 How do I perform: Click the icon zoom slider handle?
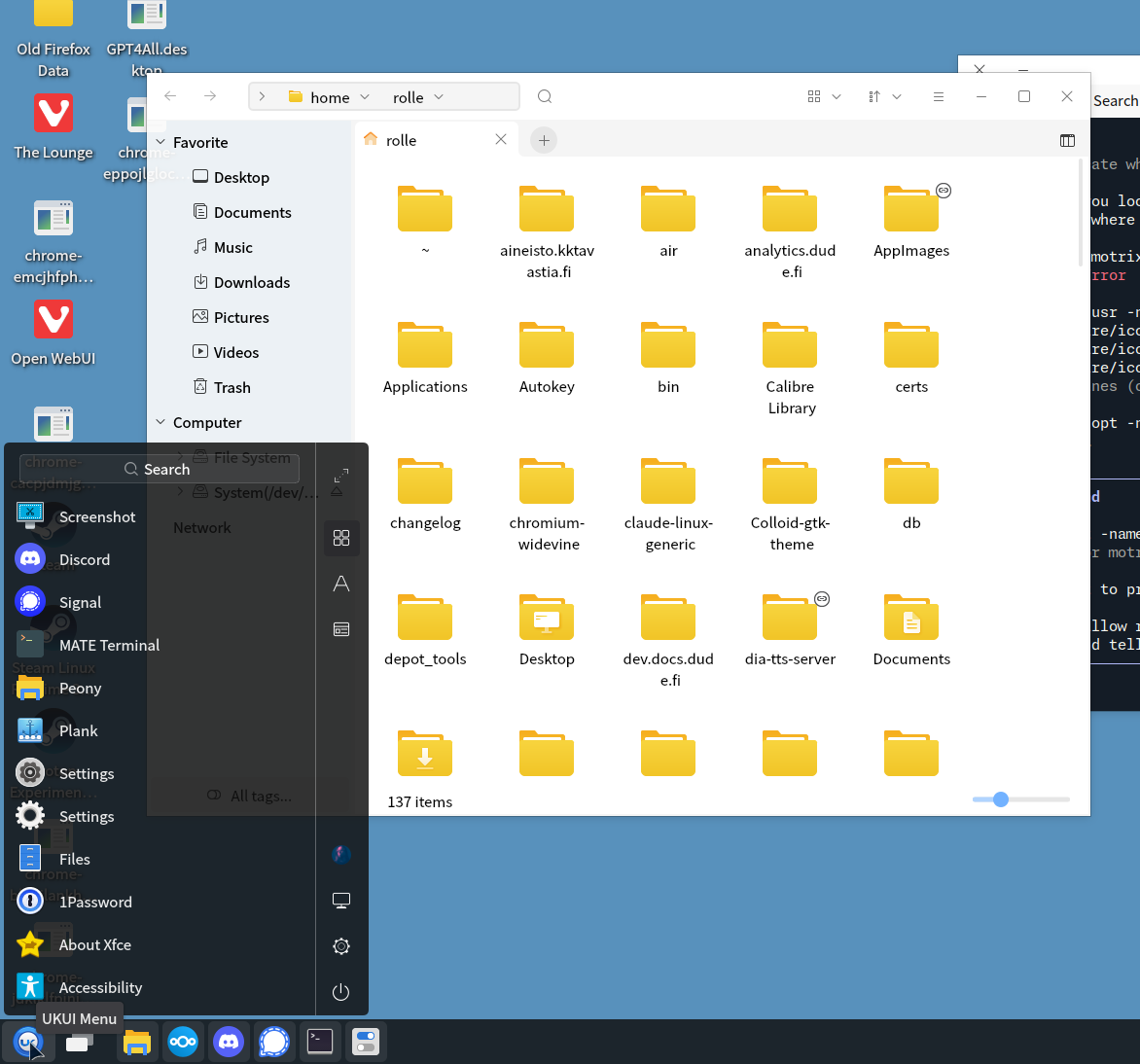pos(1001,799)
